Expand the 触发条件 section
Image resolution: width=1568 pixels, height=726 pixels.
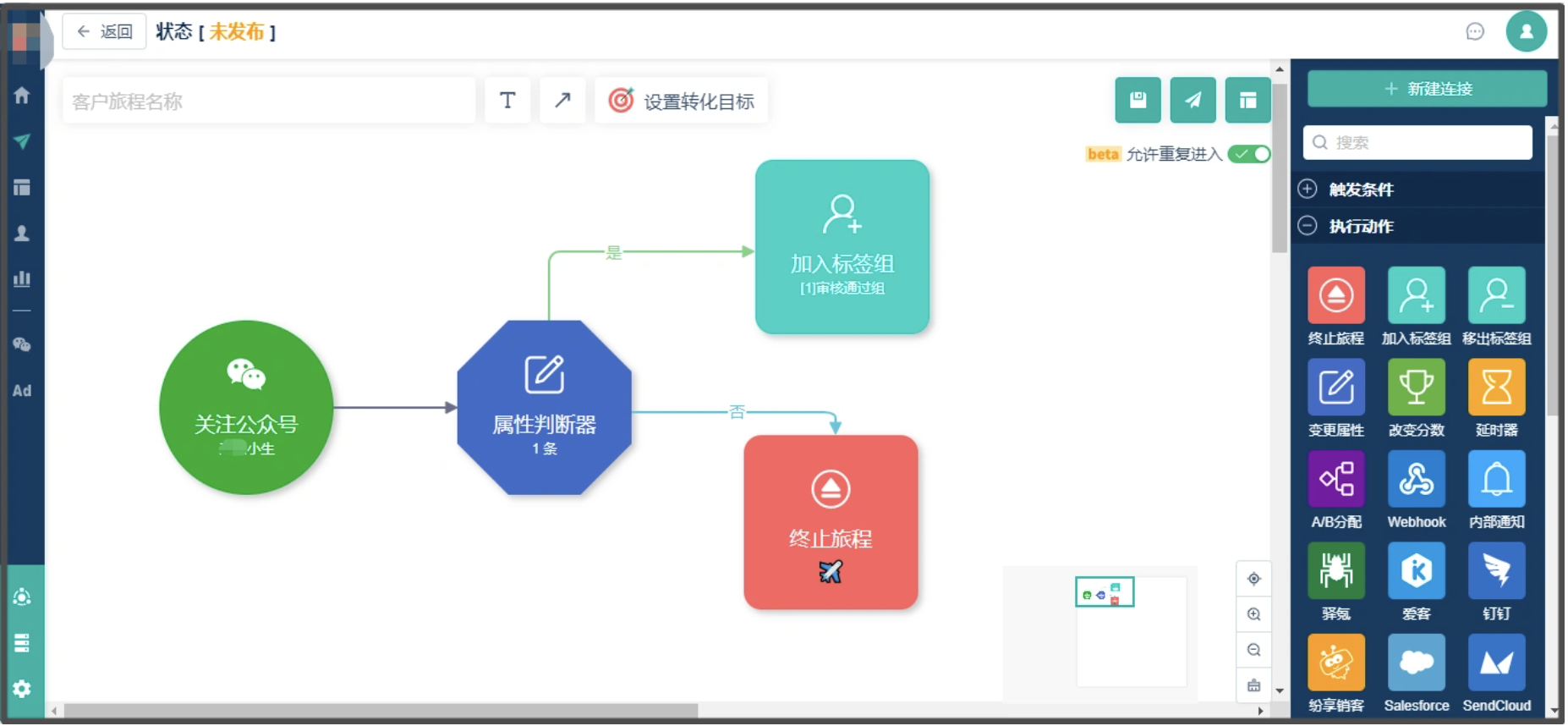(x=1418, y=190)
